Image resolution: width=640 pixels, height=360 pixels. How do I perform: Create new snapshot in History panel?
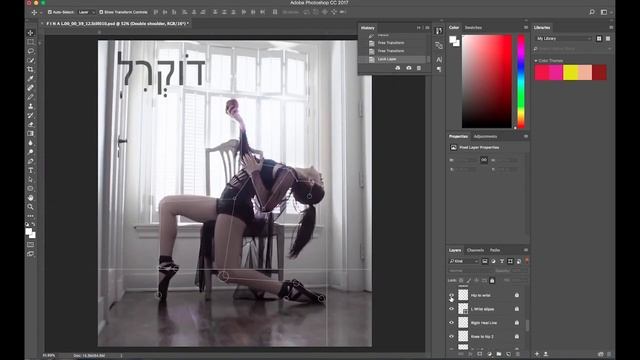point(409,68)
